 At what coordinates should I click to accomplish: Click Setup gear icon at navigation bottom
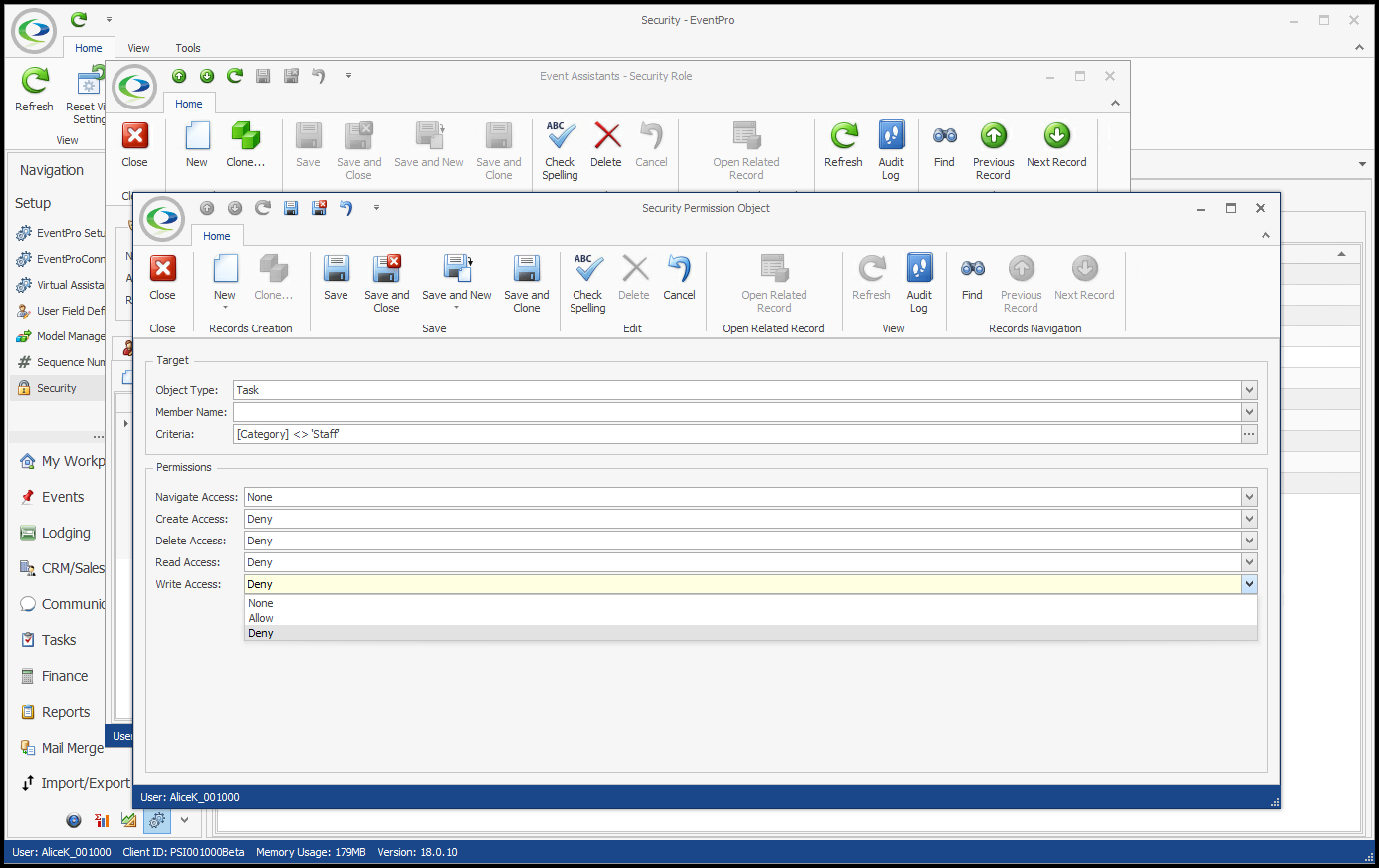157,820
